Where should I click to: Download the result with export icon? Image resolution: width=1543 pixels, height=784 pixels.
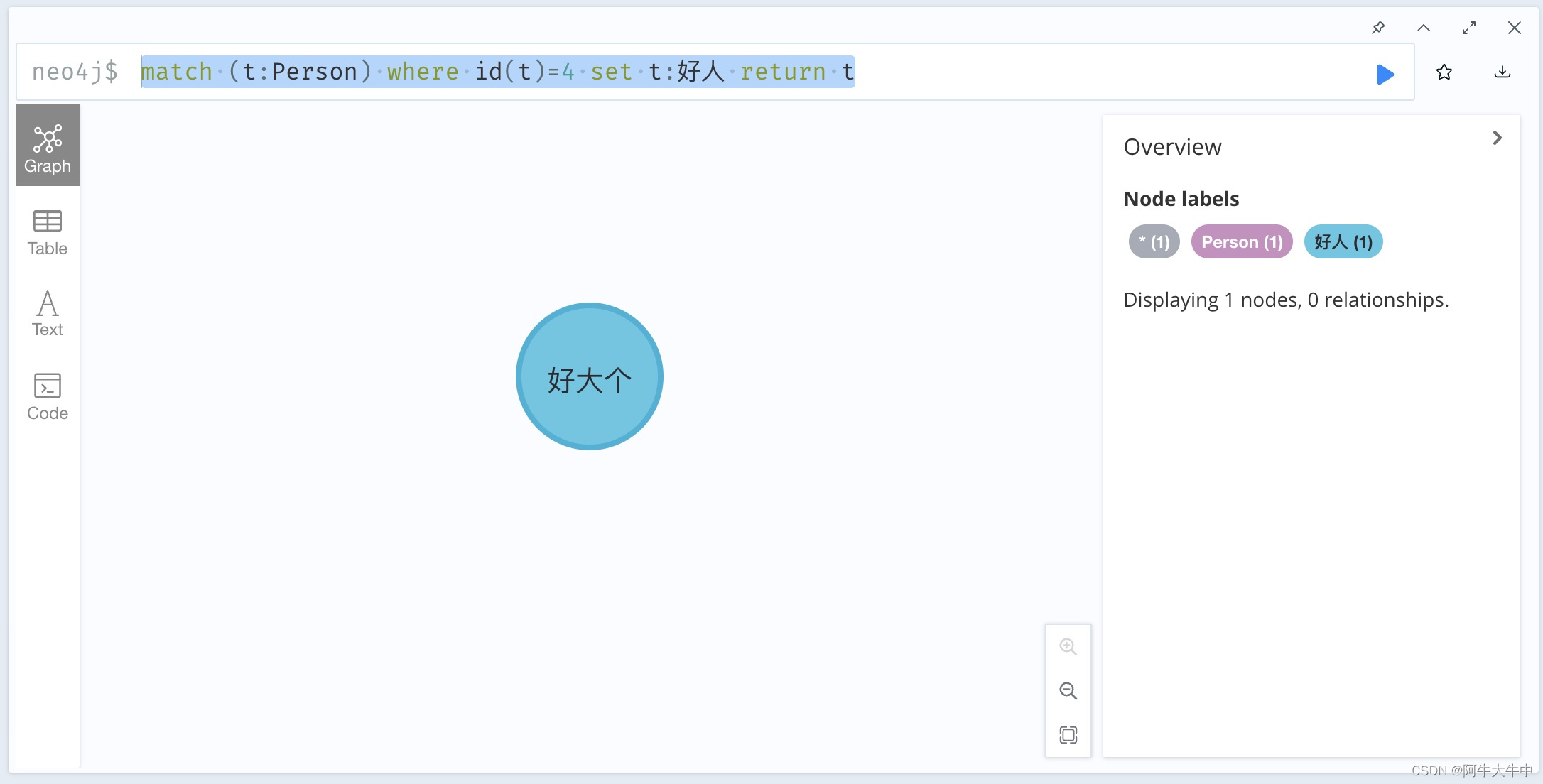pyautogui.click(x=1502, y=72)
